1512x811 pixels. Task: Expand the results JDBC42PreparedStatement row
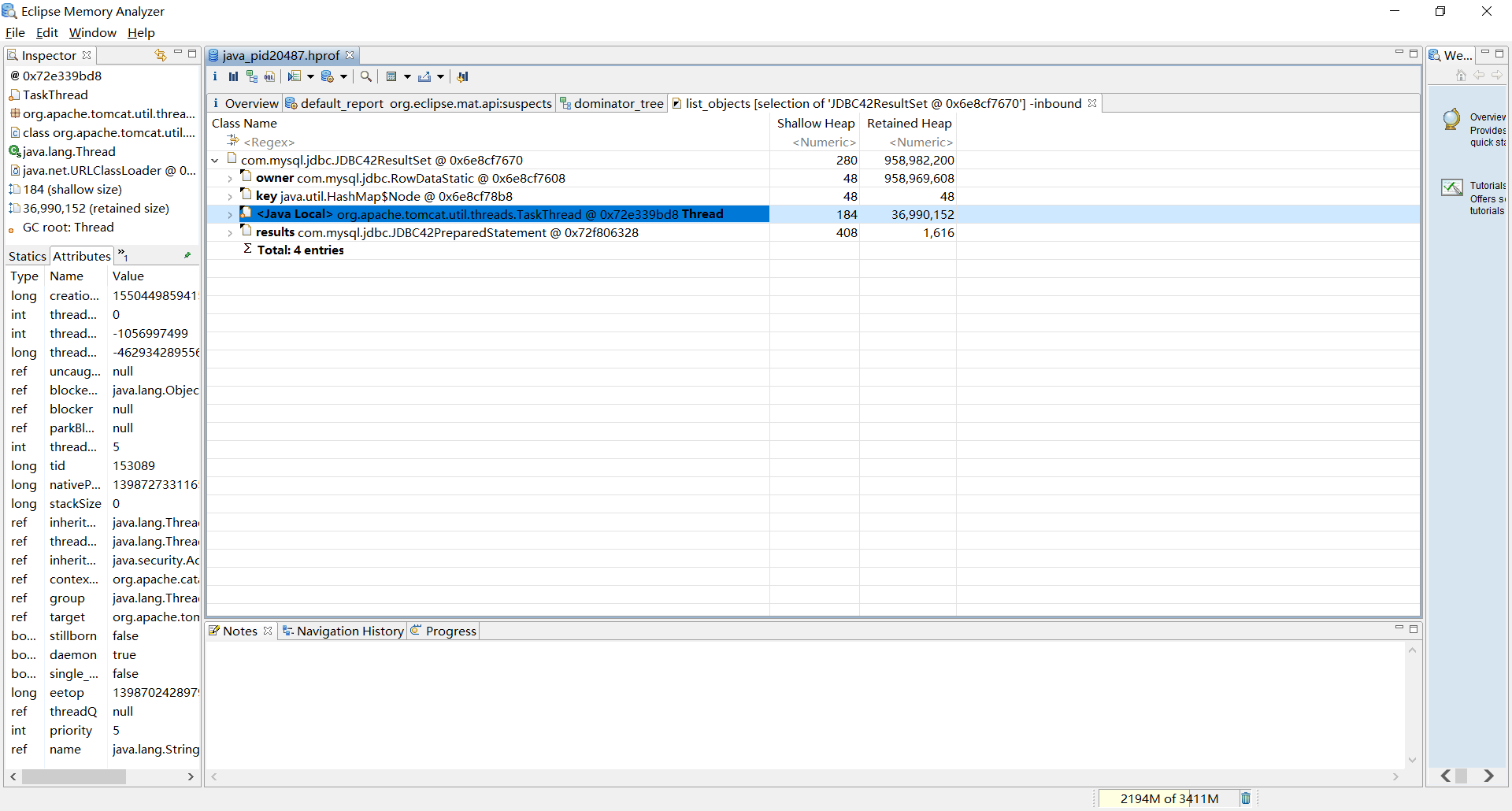230,233
